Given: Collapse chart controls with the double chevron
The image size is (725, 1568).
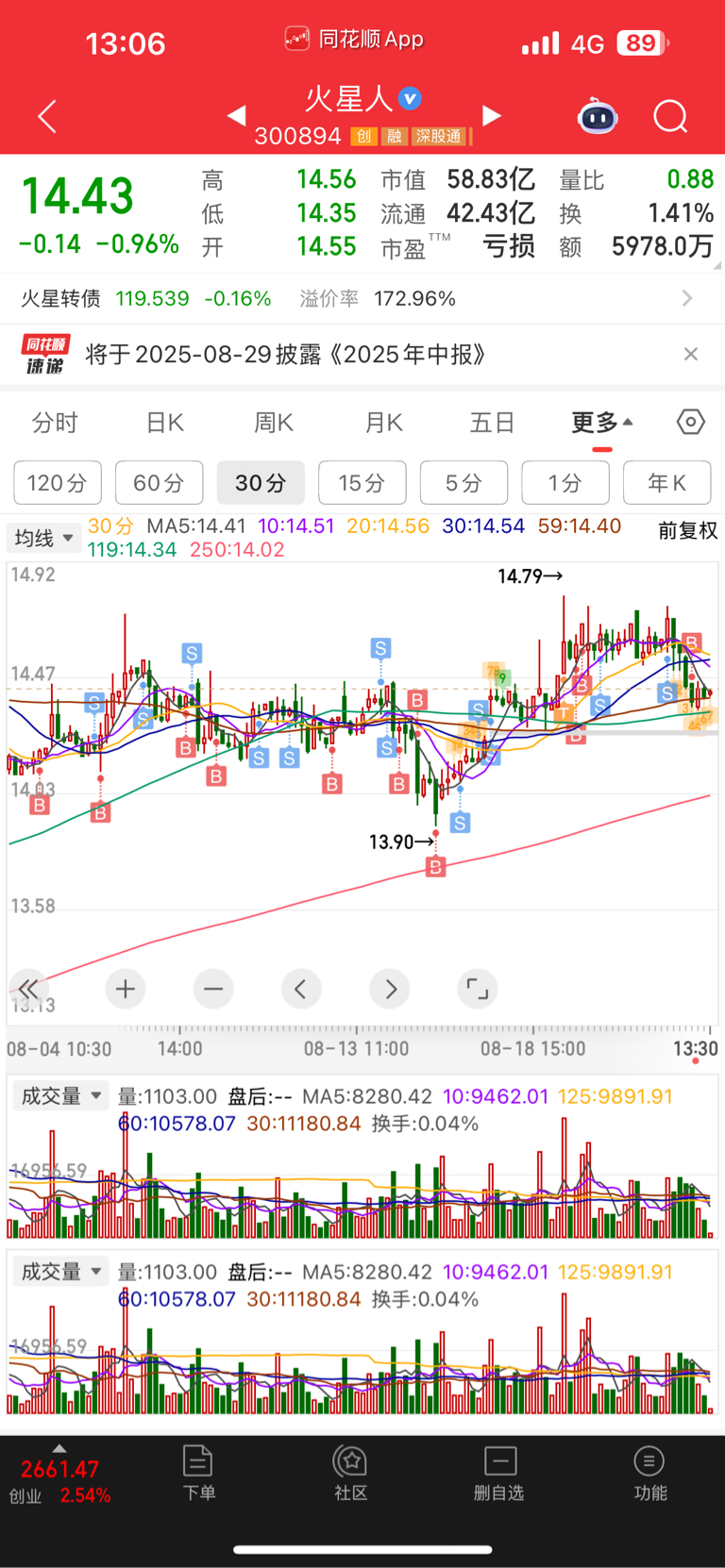Looking at the screenshot, I should tap(28, 989).
